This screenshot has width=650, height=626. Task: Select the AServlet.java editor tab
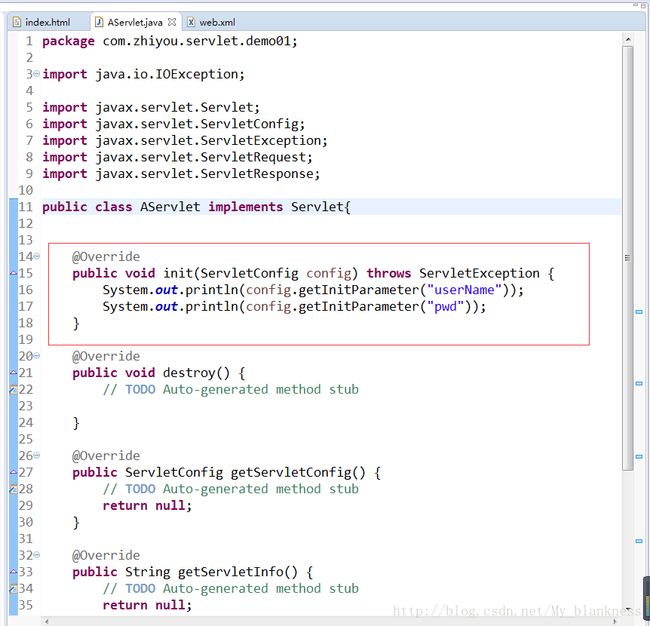(135, 22)
